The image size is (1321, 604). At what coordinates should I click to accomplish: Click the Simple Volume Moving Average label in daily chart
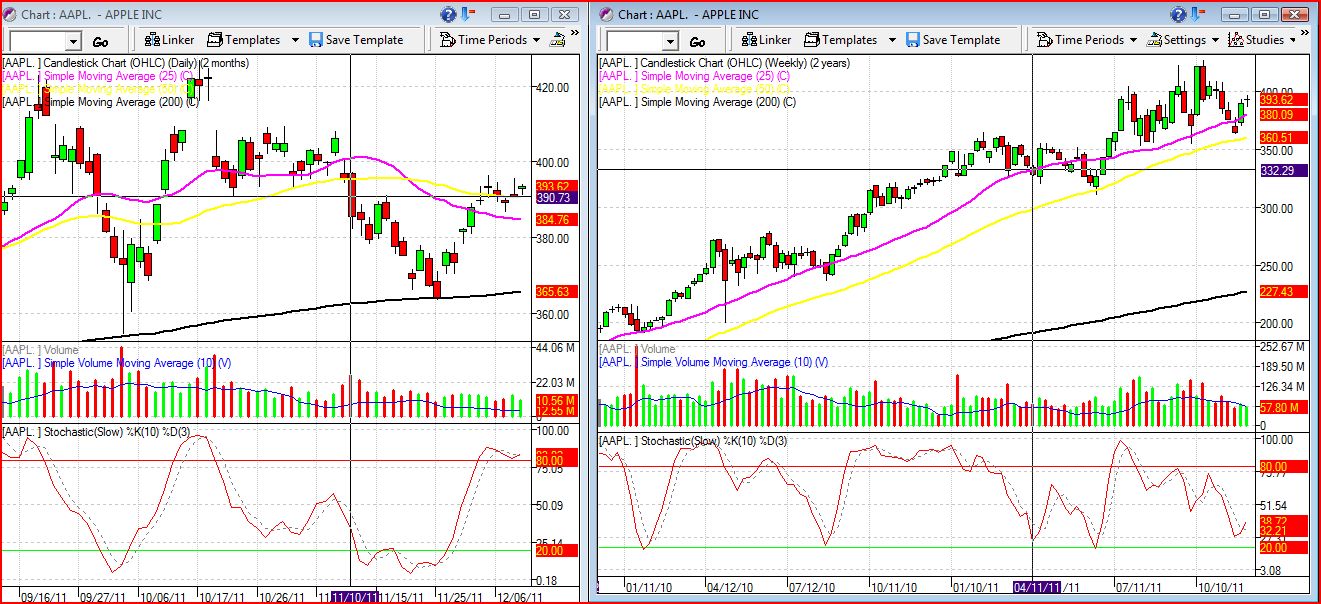(117, 363)
